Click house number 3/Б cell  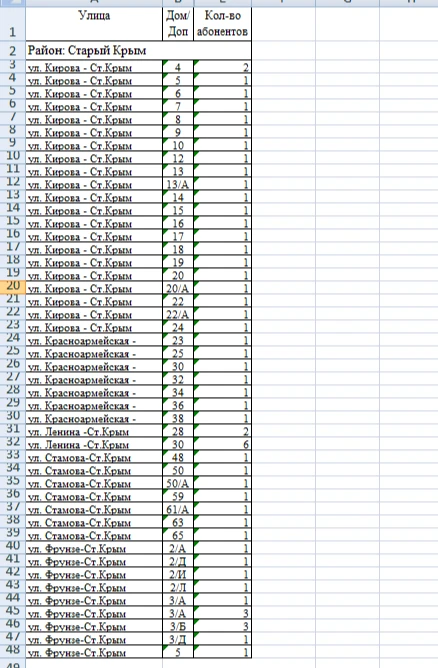pyautogui.click(x=178, y=626)
